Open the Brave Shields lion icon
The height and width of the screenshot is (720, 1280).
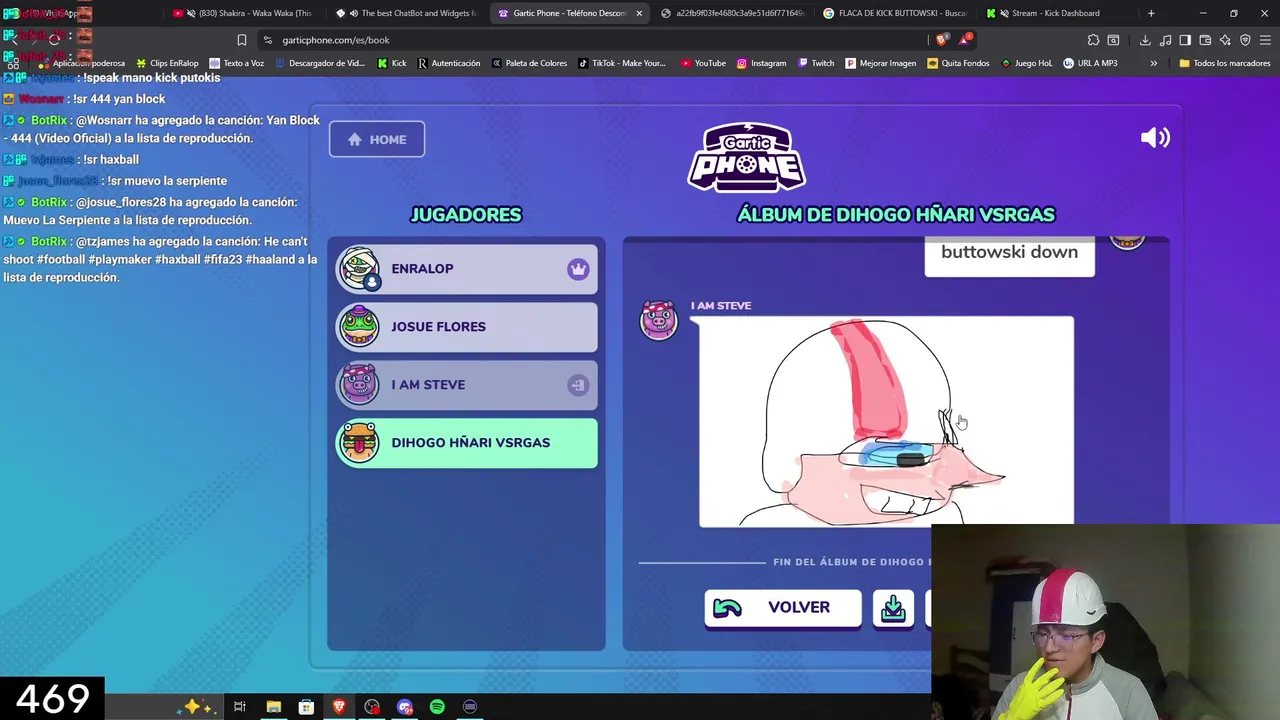tap(943, 40)
